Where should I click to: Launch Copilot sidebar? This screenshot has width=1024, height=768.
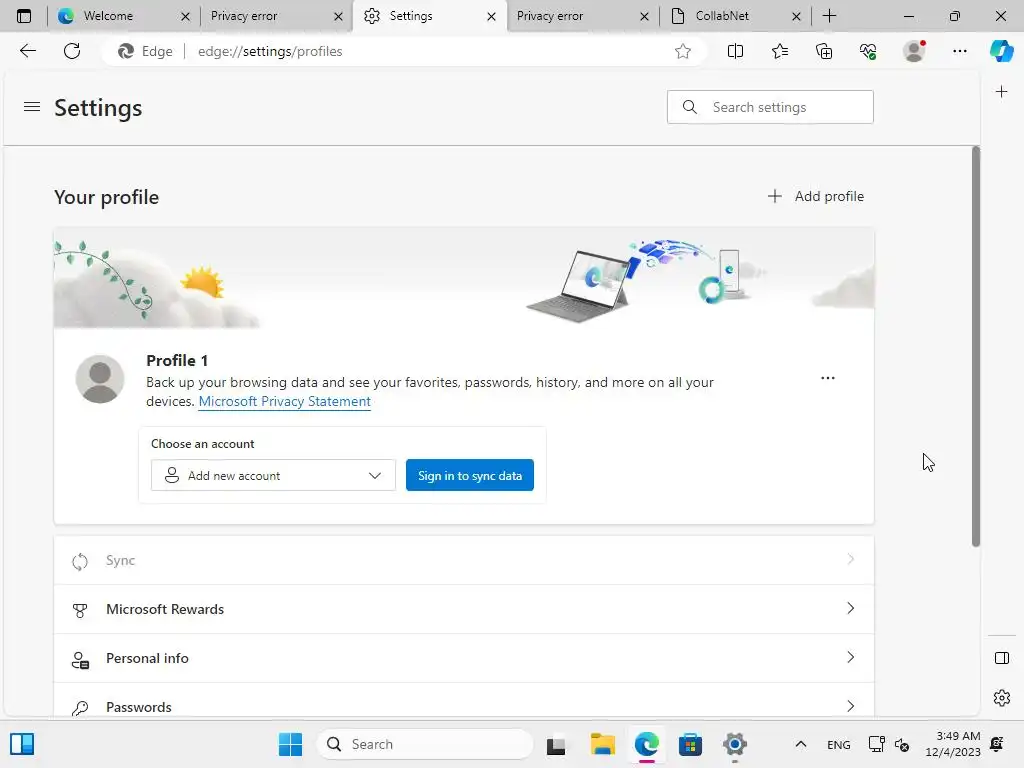1001,51
